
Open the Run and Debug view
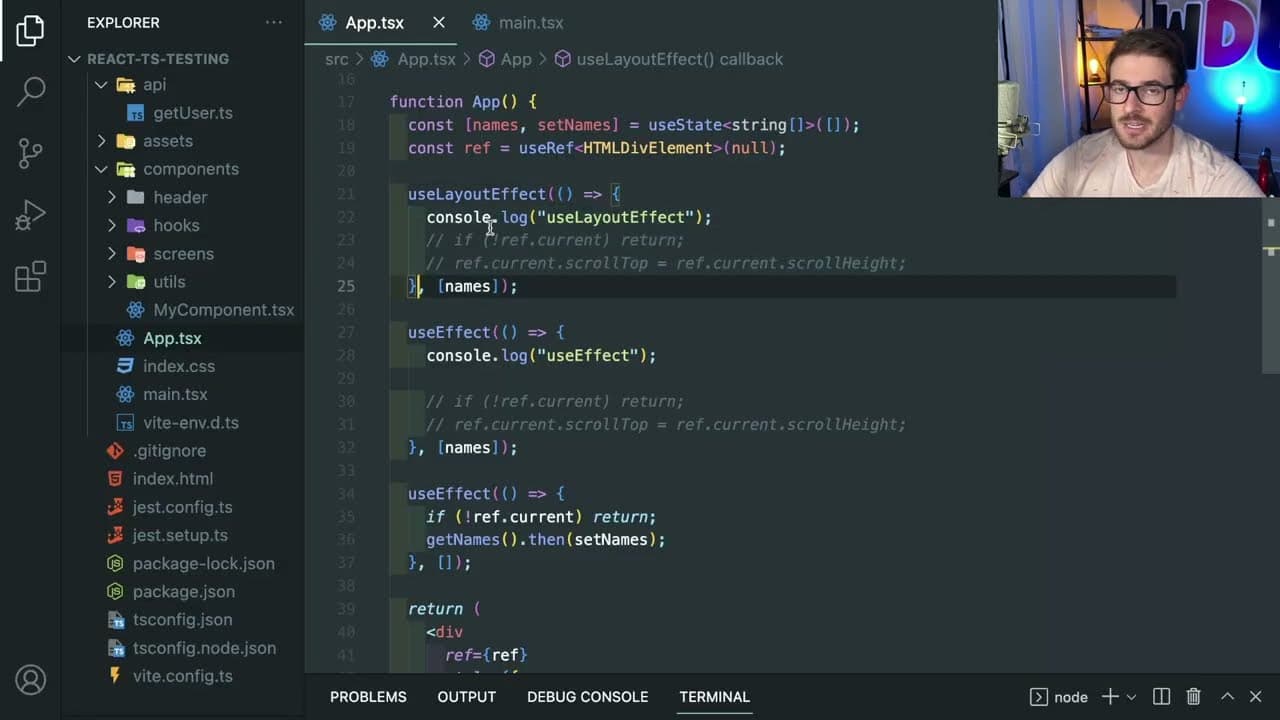(30, 214)
